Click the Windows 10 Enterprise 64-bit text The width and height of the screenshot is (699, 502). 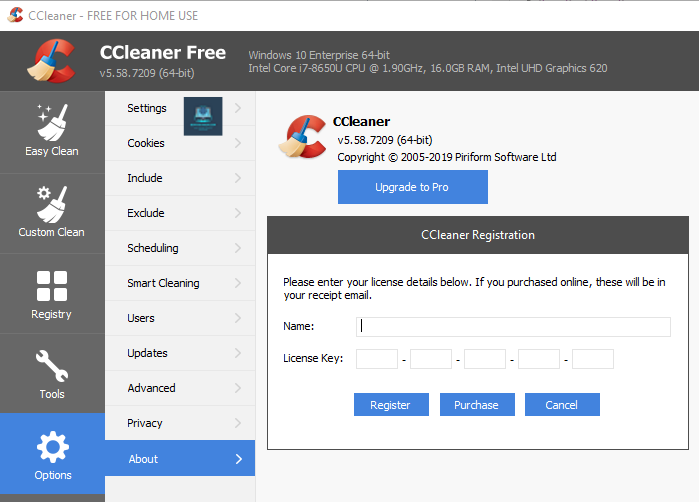click(x=319, y=55)
